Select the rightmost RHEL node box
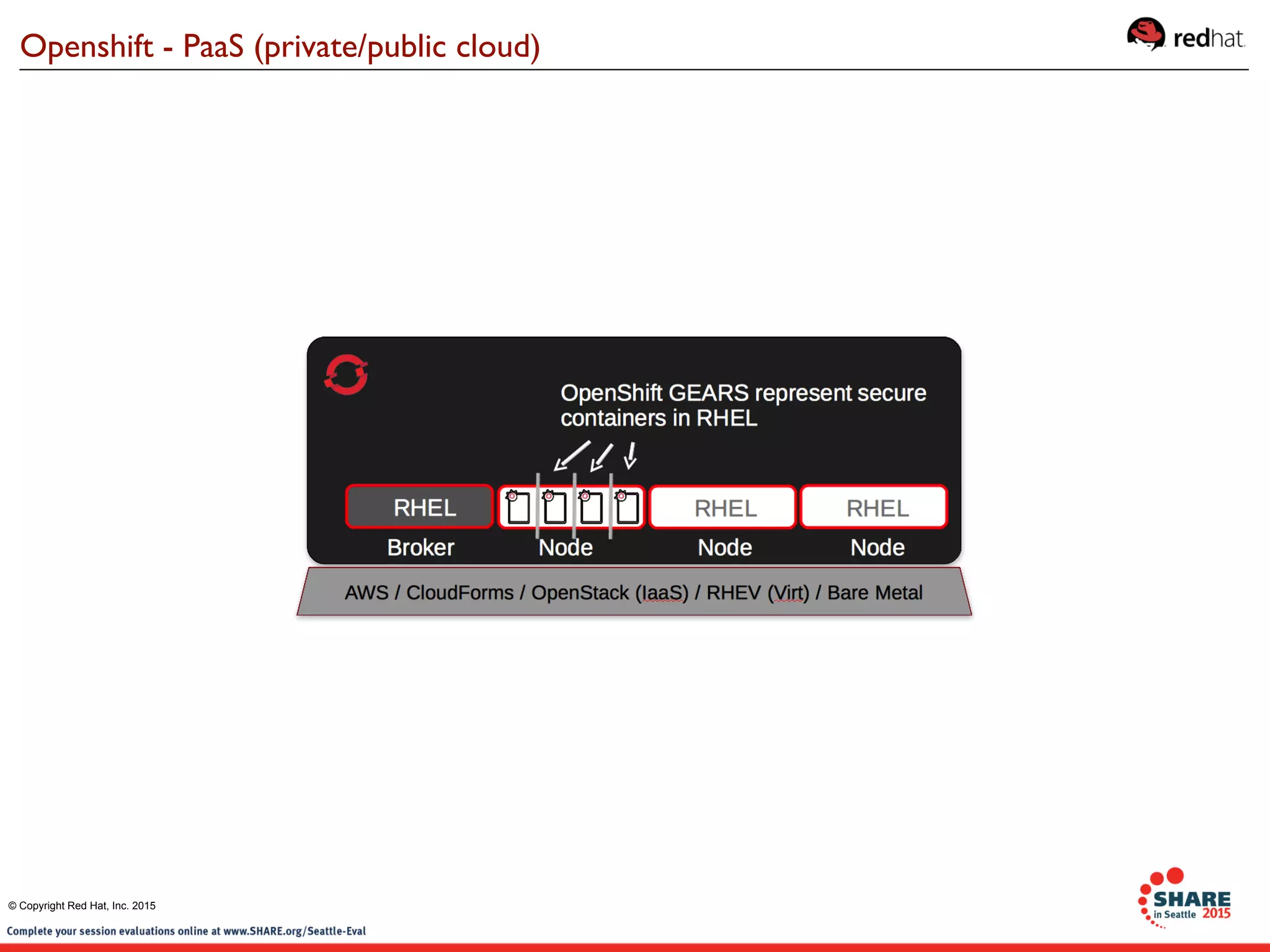 874,507
